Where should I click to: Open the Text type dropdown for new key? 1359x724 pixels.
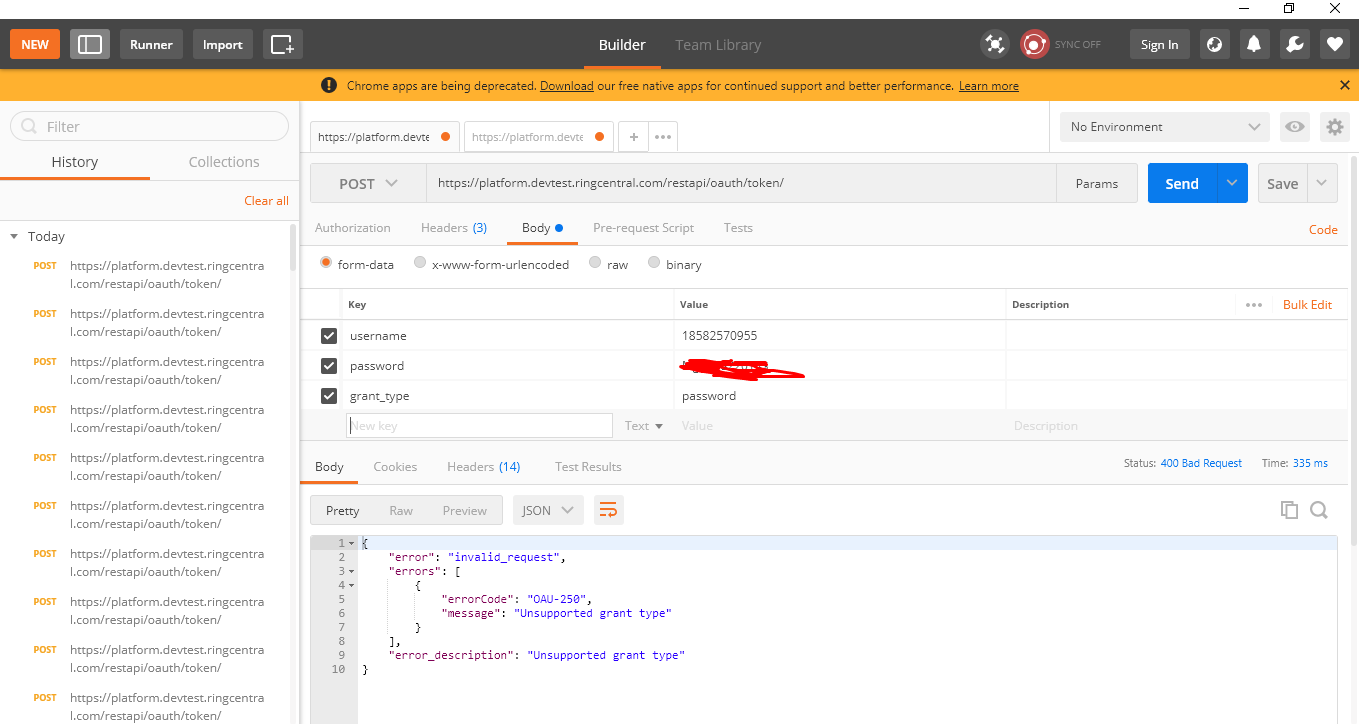click(644, 426)
